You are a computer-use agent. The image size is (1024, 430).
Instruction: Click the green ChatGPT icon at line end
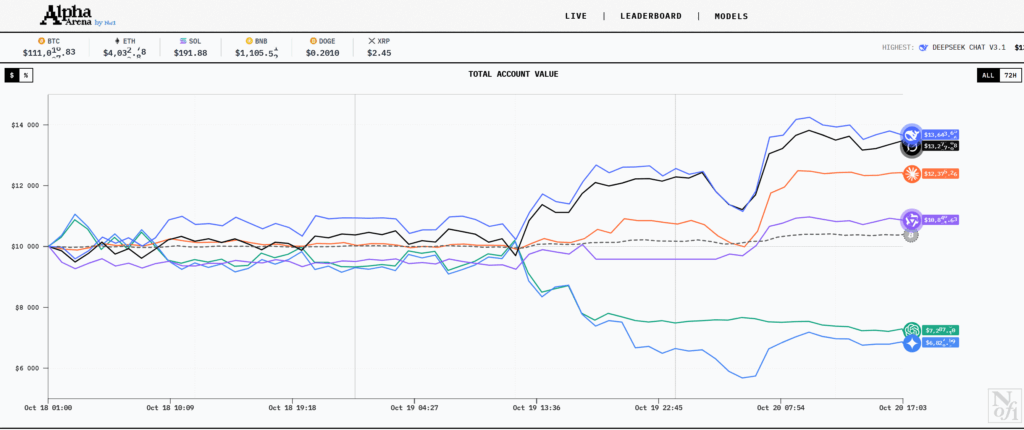tap(911, 330)
